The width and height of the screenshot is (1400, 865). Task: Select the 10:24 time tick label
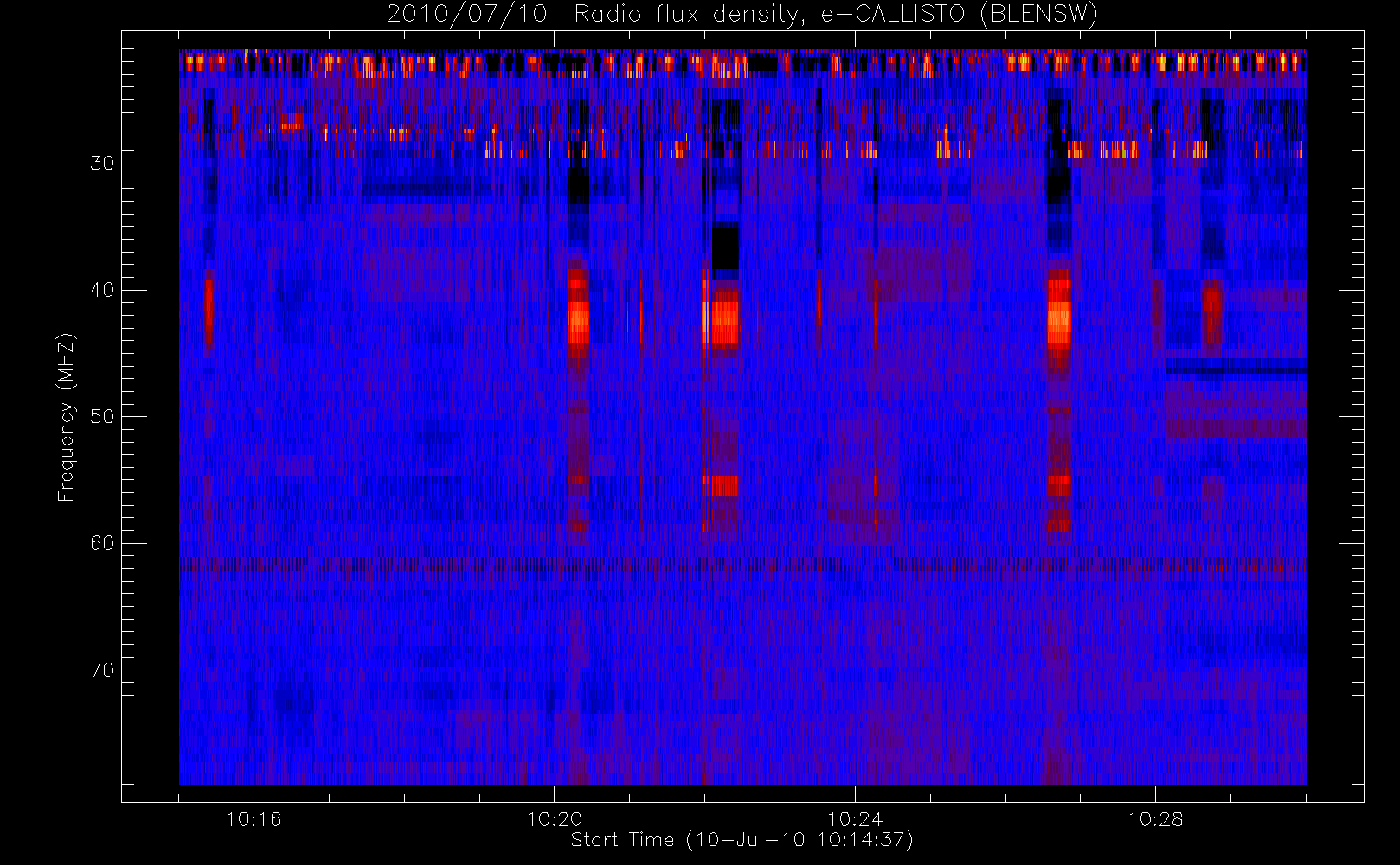(855, 818)
